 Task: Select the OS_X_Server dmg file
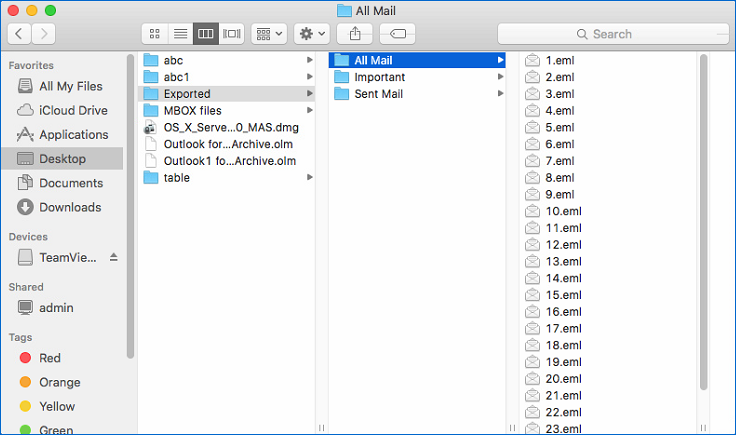pyautogui.click(x=230, y=128)
